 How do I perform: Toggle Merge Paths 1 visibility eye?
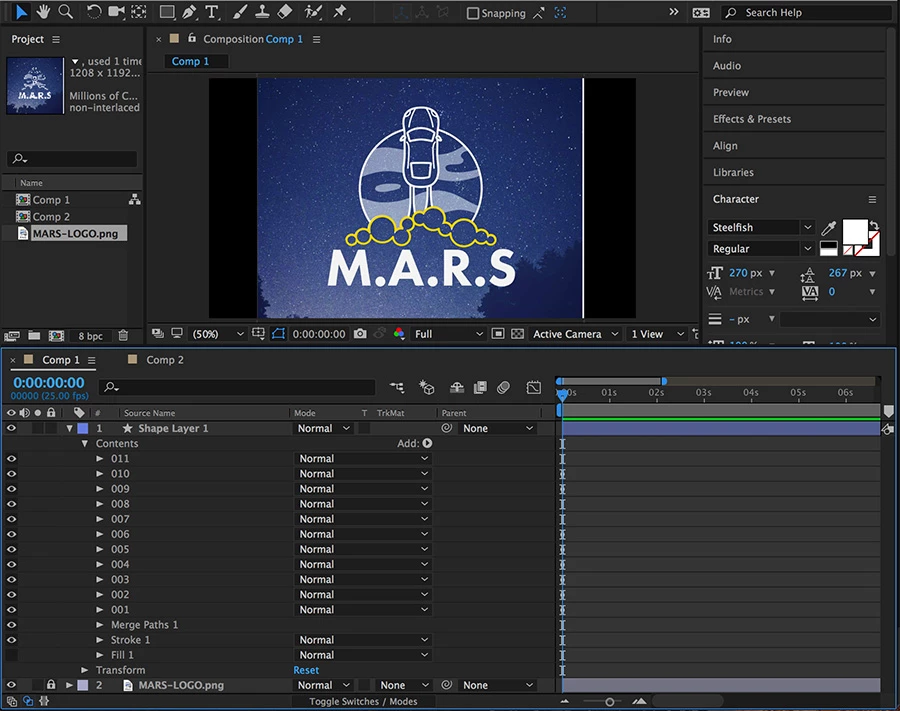pos(11,624)
